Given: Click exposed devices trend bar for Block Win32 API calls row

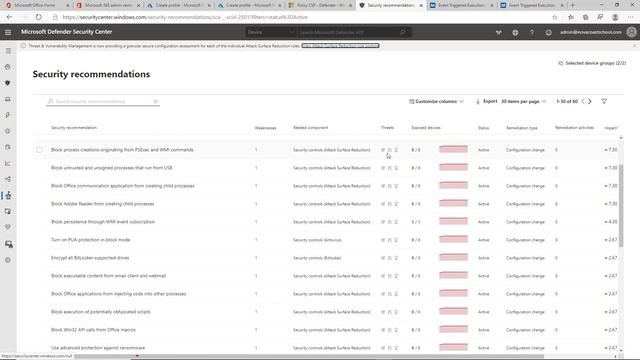Looking at the screenshot, I should [x=453, y=329].
